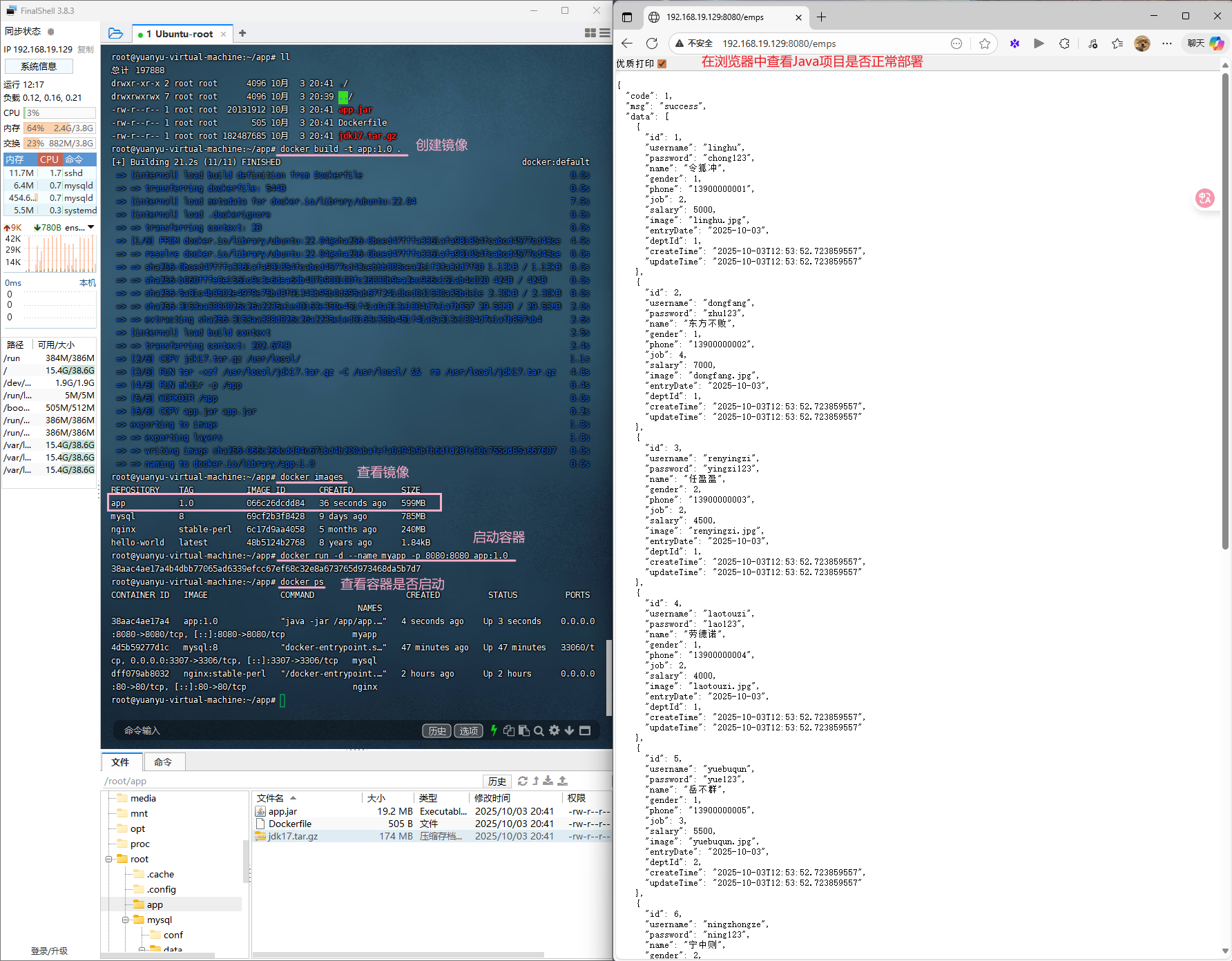Viewport: 1232px width, 961px height.
Task: Click the 系统信息 button
Action: [39, 66]
